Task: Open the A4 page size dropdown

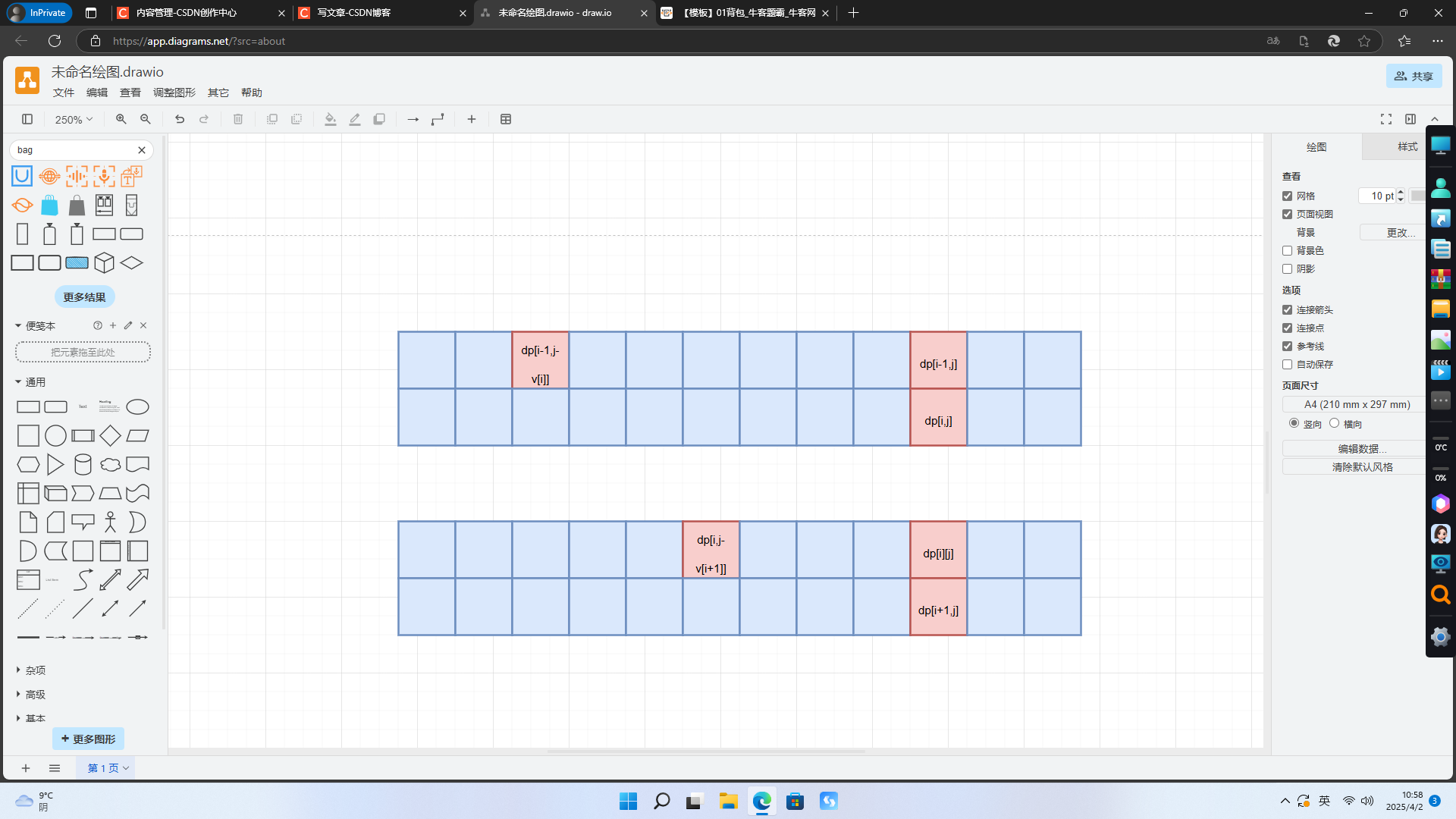Action: click(1356, 405)
